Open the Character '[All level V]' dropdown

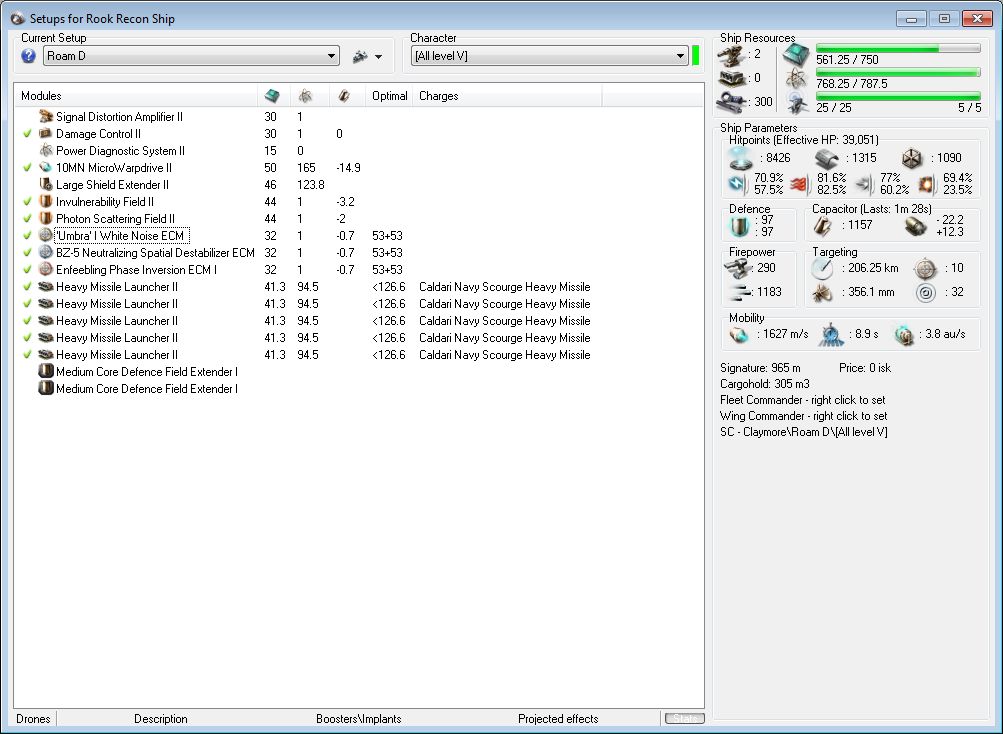549,56
